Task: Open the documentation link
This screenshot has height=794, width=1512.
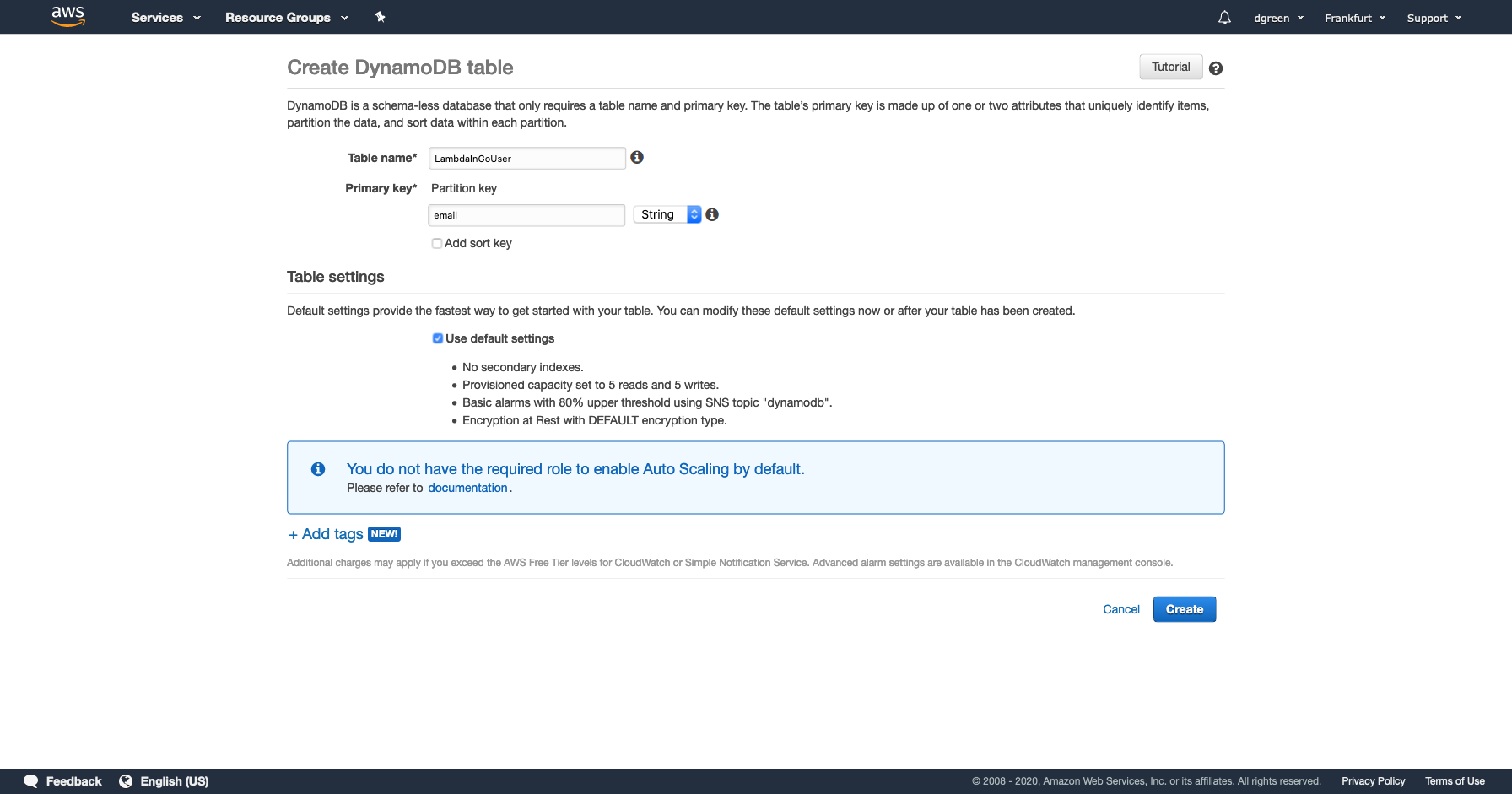Action: point(467,488)
